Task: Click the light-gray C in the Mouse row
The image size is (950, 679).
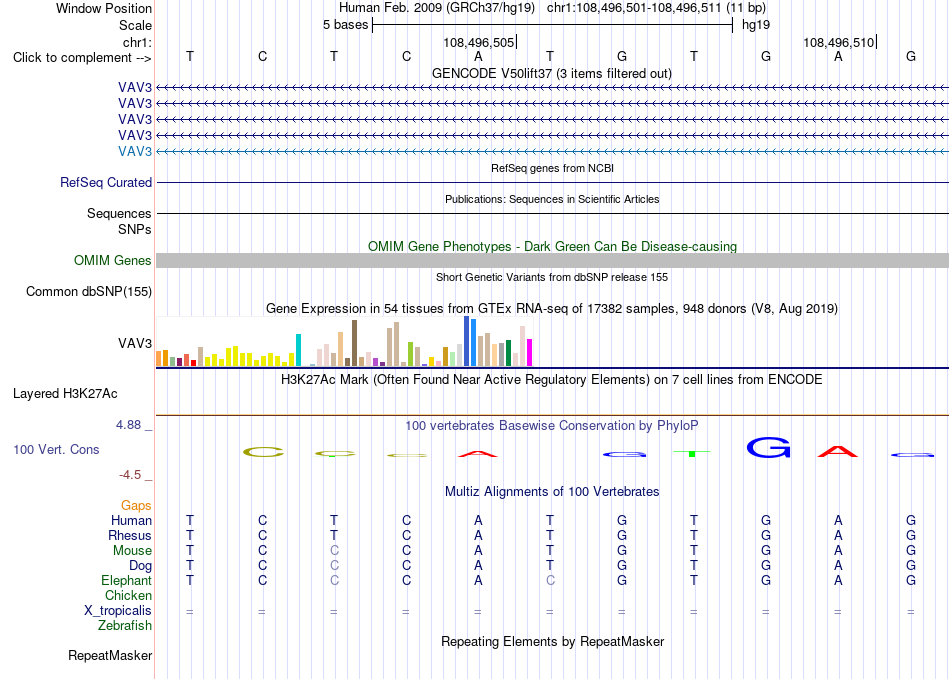Action: 334,551
